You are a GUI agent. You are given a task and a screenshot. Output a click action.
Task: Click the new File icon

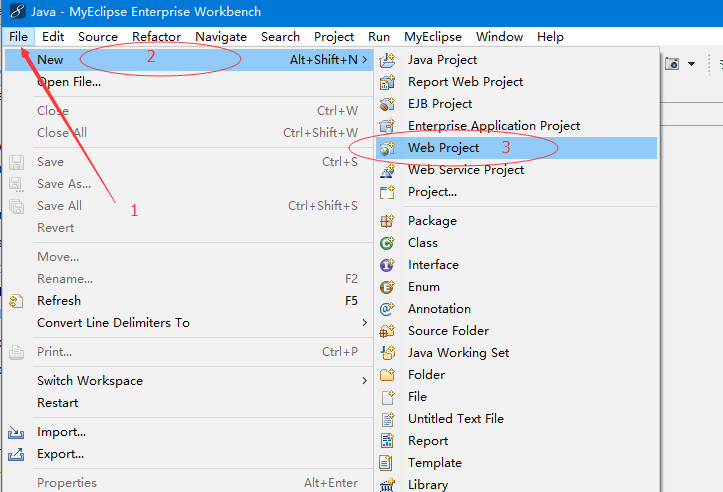387,397
